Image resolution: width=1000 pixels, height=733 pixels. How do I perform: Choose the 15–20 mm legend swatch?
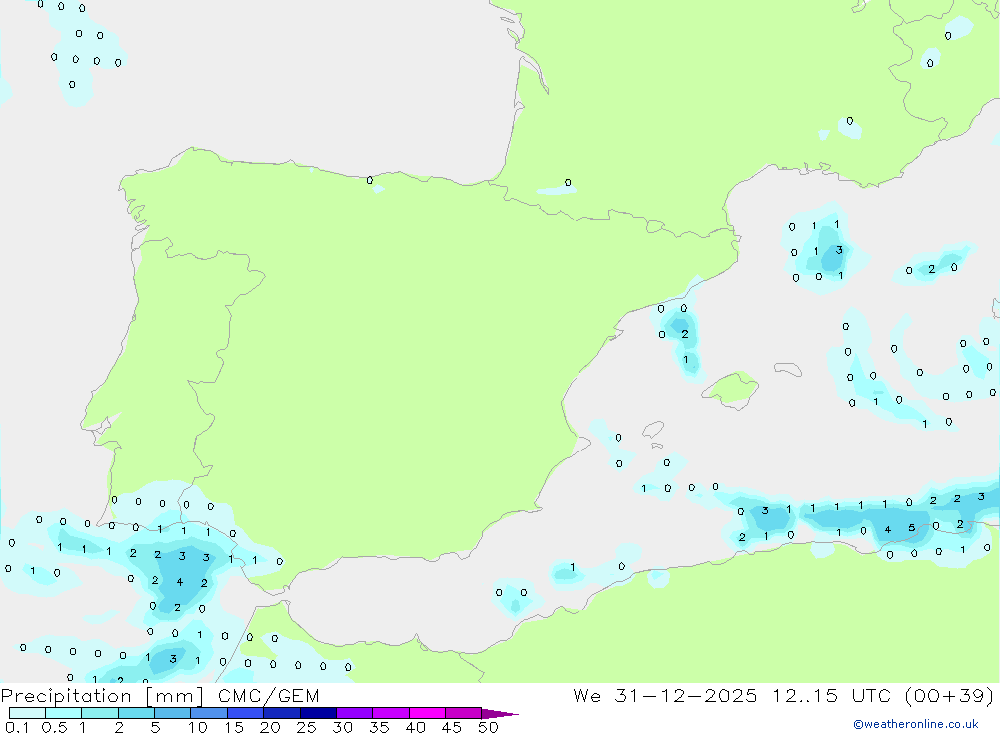pos(246,714)
